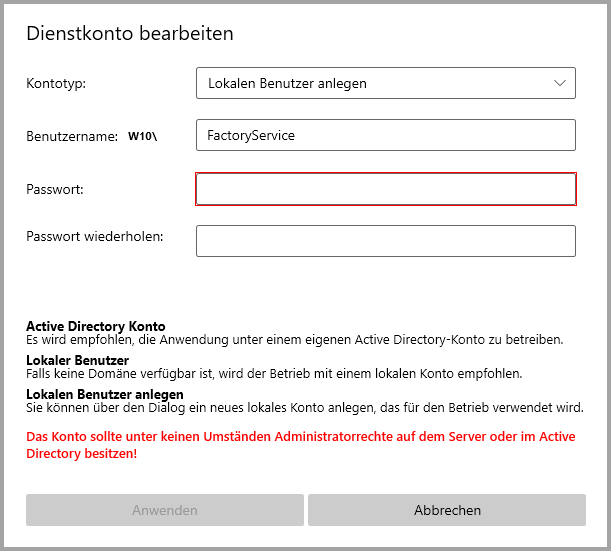Click the Active Directory recommendation description text
Image resolution: width=611 pixels, height=551 pixels.
point(294,340)
